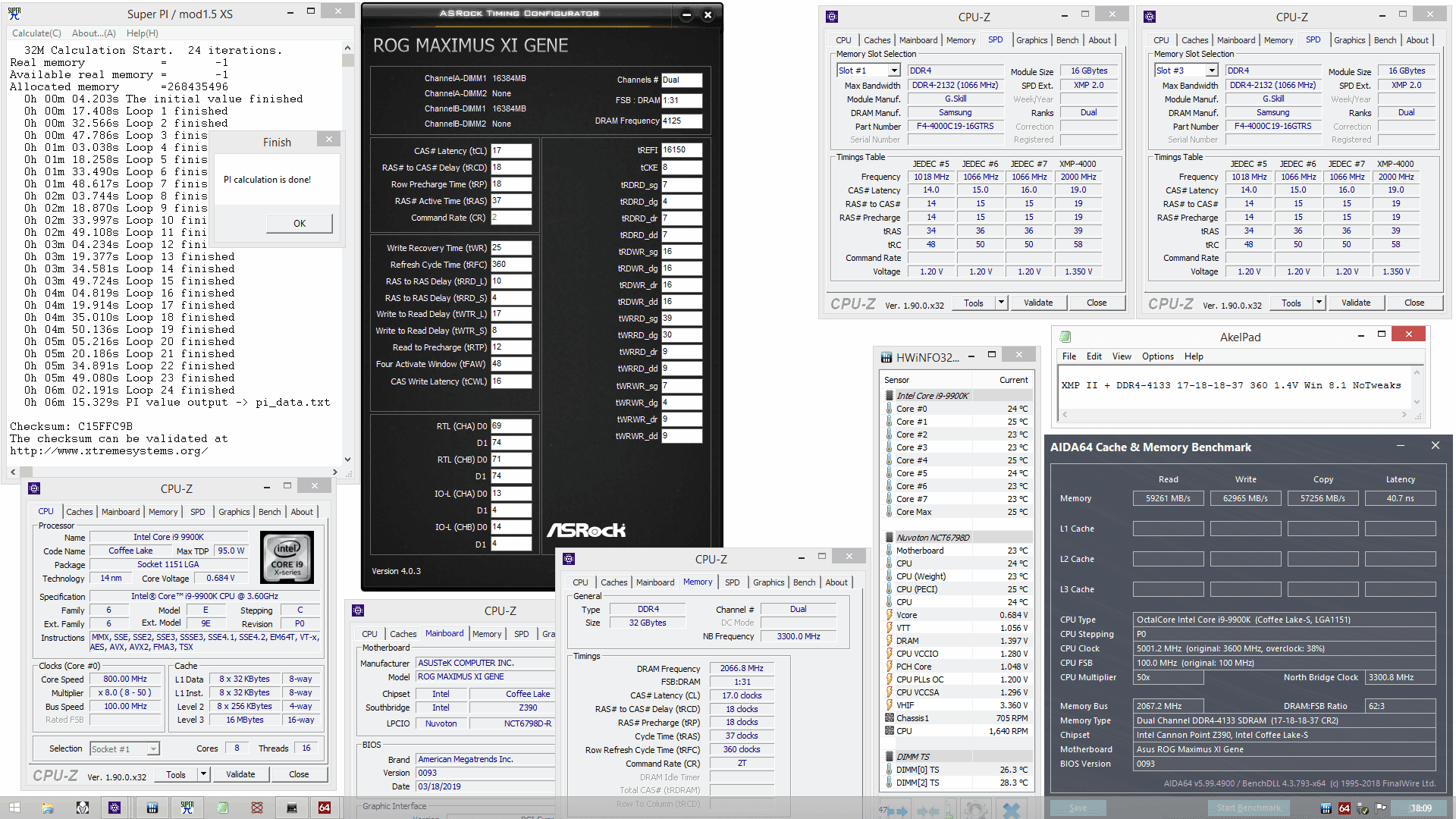Viewport: 1456px width, 819px height.
Task: Open the Slot #3 memory slot dropdown
Action: (1212, 71)
